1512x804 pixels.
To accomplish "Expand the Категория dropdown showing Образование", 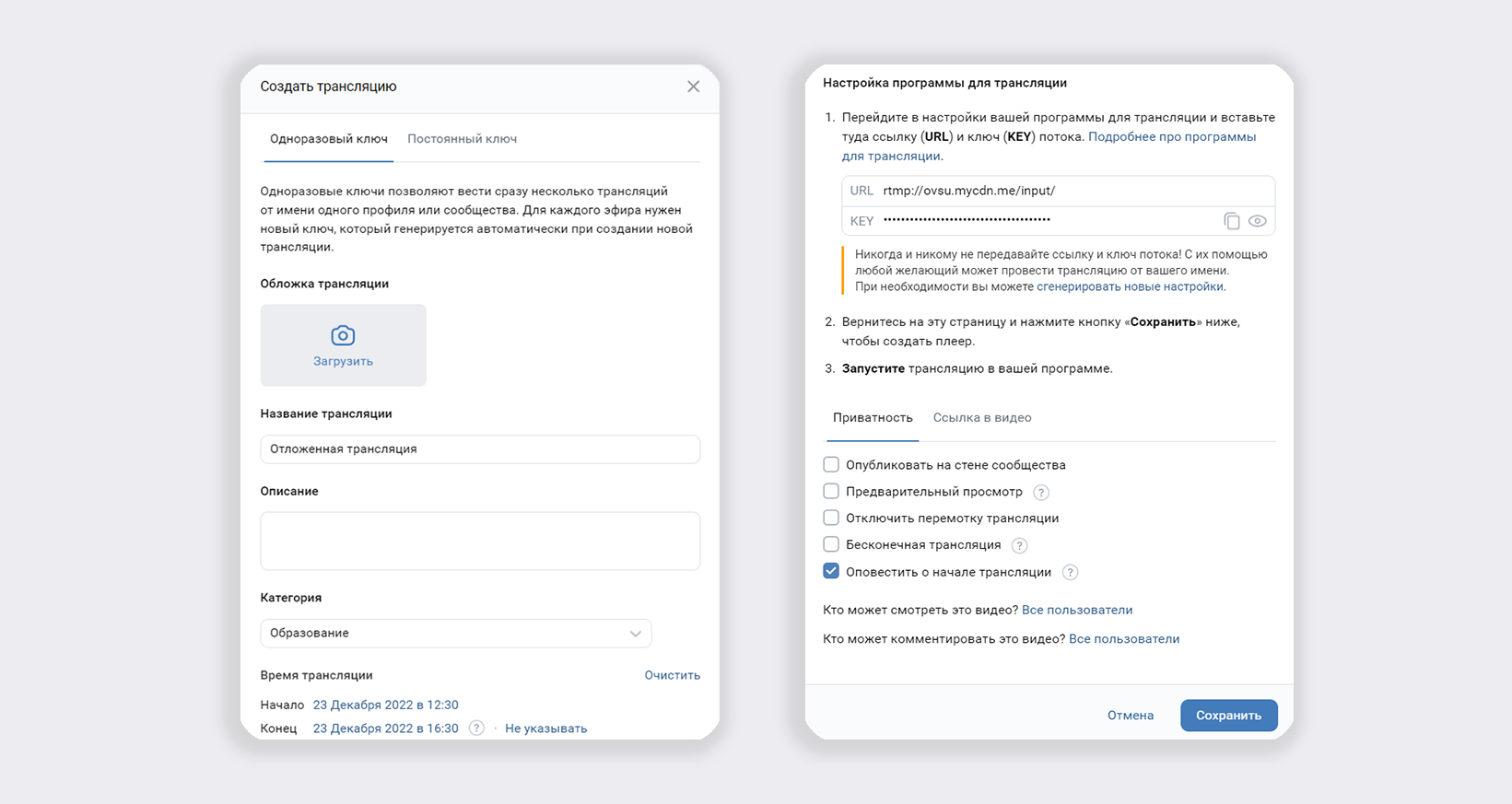I will (x=455, y=634).
